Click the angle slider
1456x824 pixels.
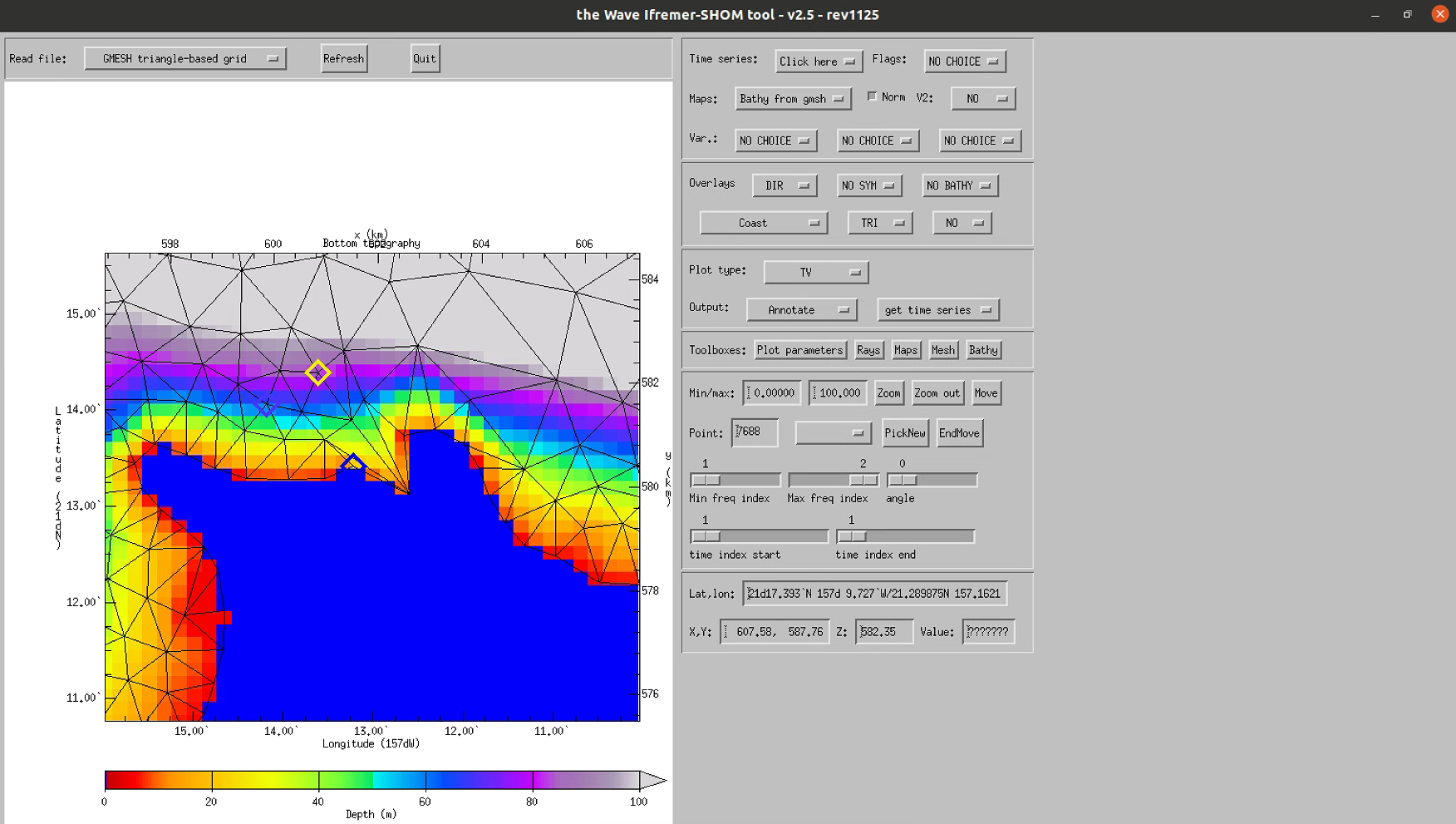pos(932,480)
